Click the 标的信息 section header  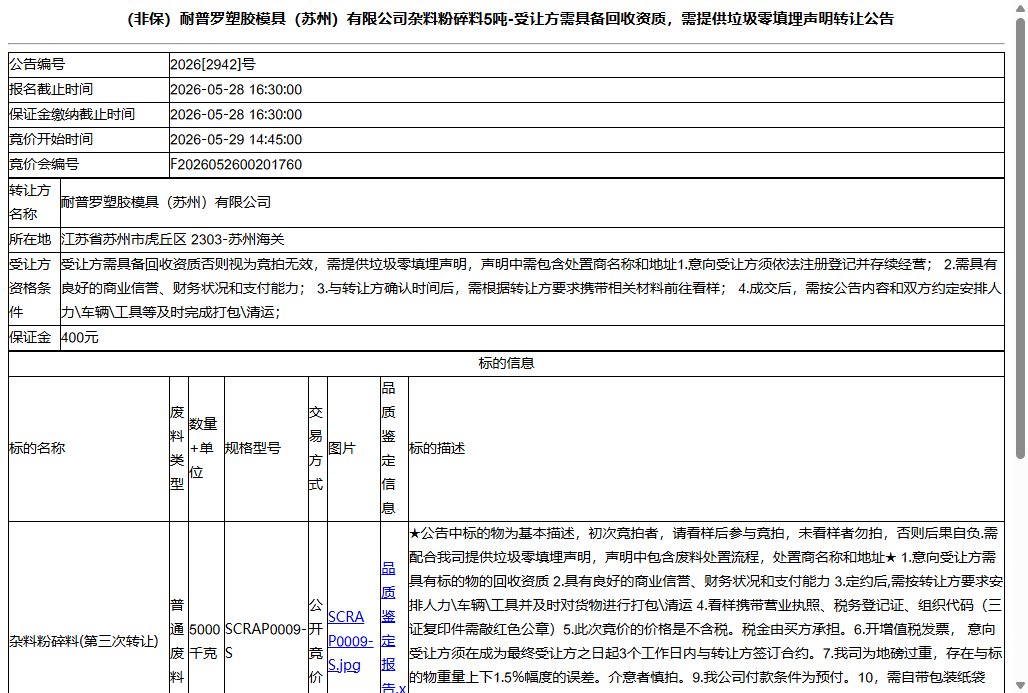[506, 363]
